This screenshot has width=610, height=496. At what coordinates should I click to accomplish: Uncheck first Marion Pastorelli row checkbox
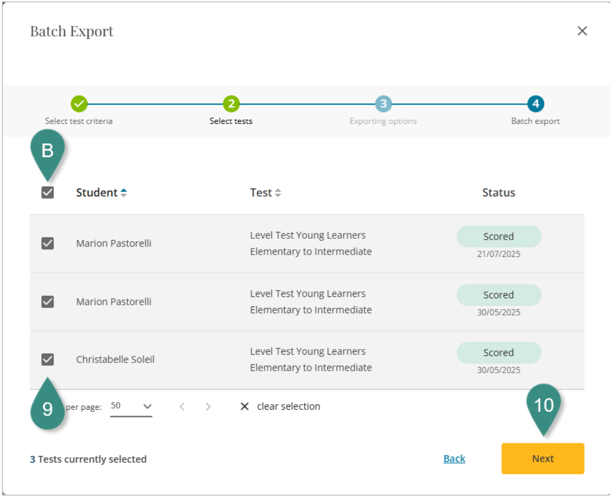[47, 243]
